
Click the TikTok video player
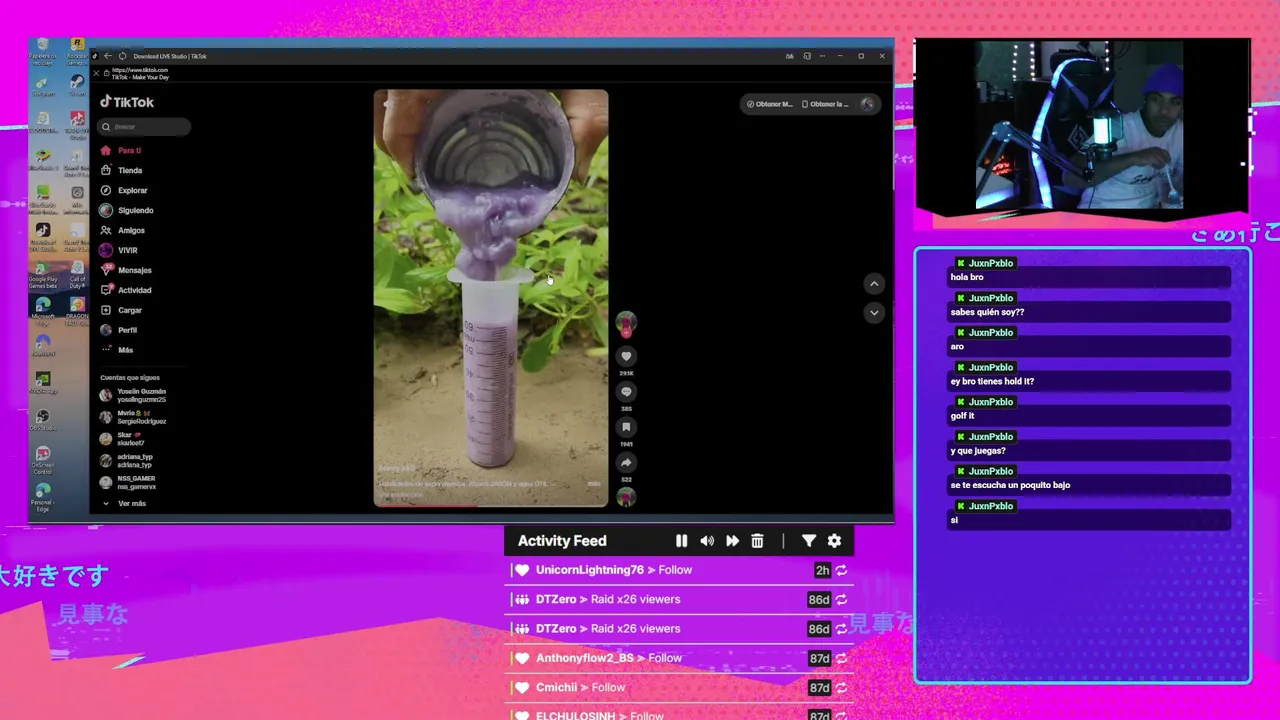tap(490, 298)
